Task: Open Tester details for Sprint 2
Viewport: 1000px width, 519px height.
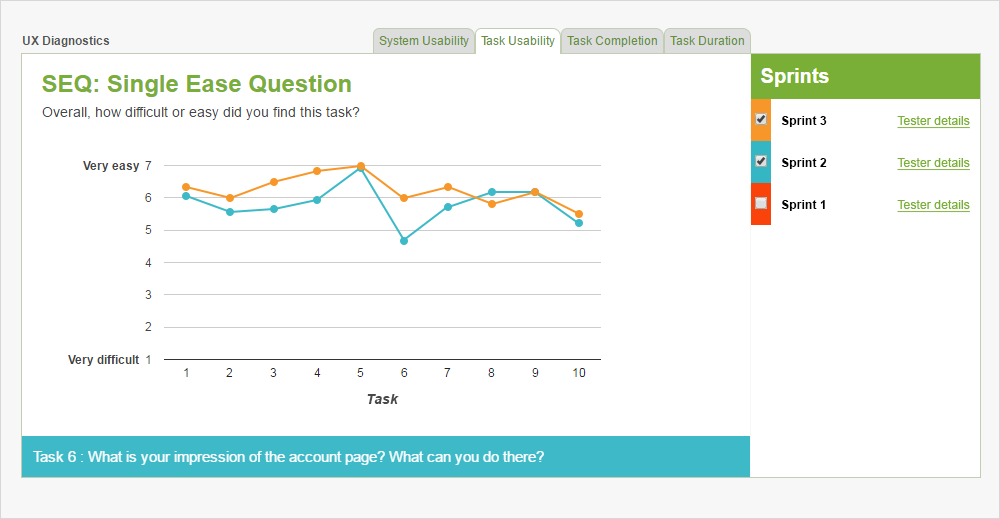Action: (933, 163)
